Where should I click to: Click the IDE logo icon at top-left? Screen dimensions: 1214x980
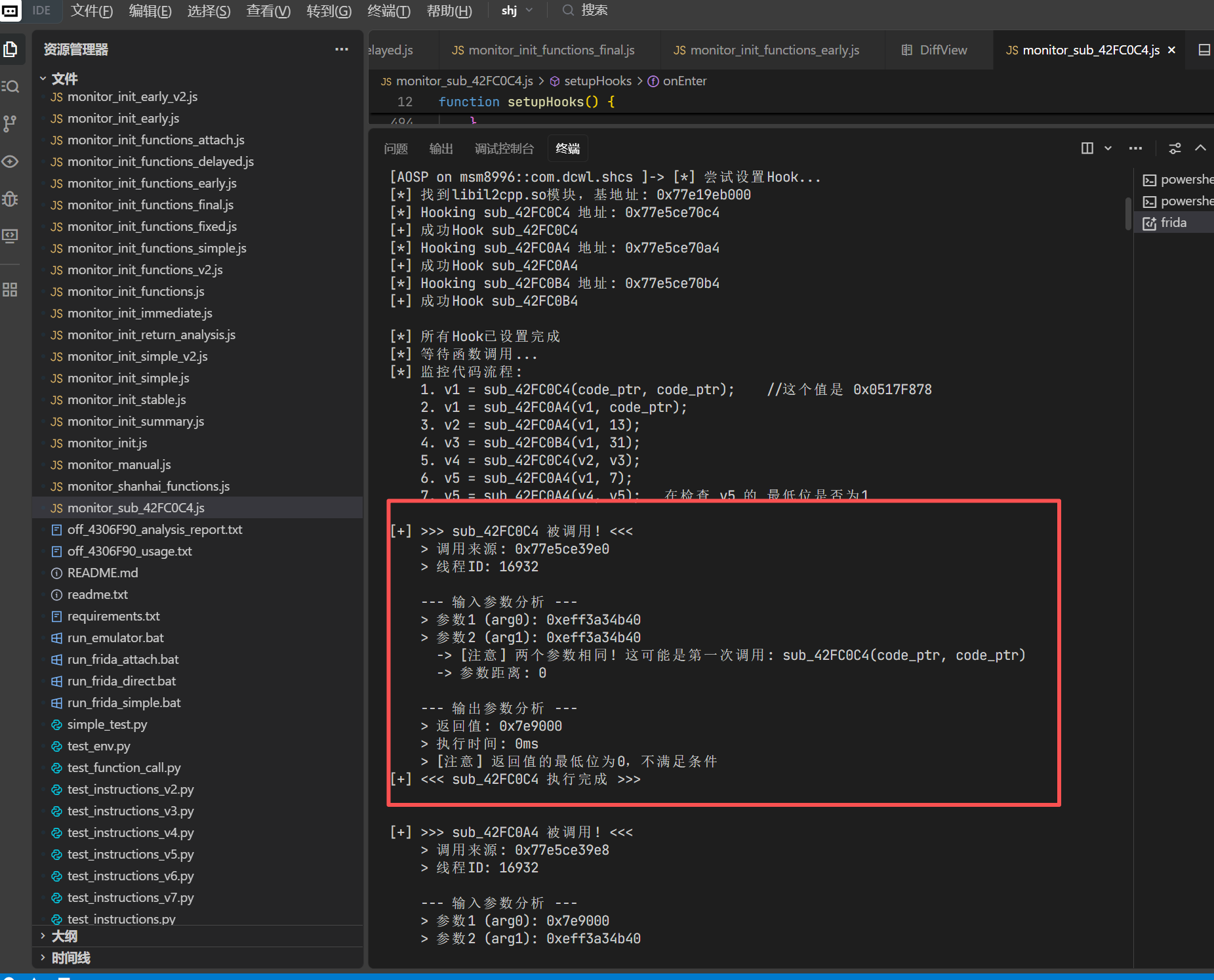click(x=10, y=10)
